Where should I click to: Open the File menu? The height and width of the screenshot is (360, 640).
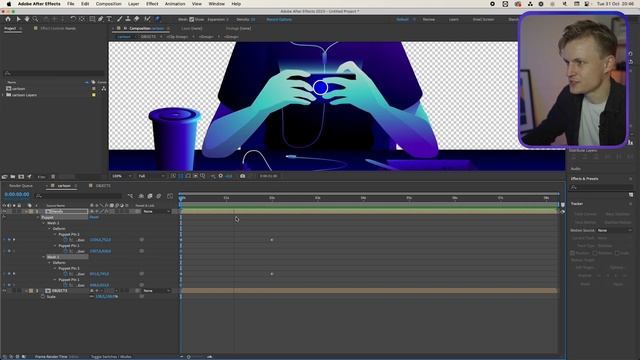[71, 4]
